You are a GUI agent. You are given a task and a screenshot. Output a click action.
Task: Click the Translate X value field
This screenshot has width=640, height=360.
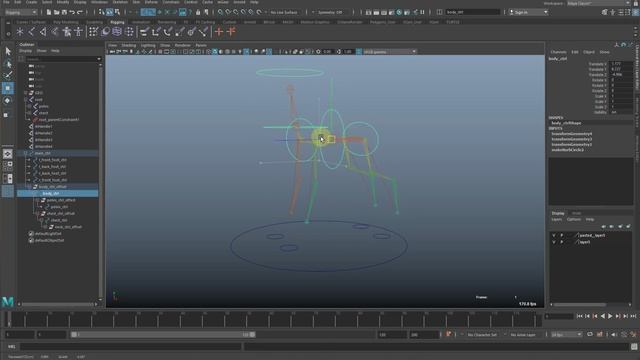[620, 64]
